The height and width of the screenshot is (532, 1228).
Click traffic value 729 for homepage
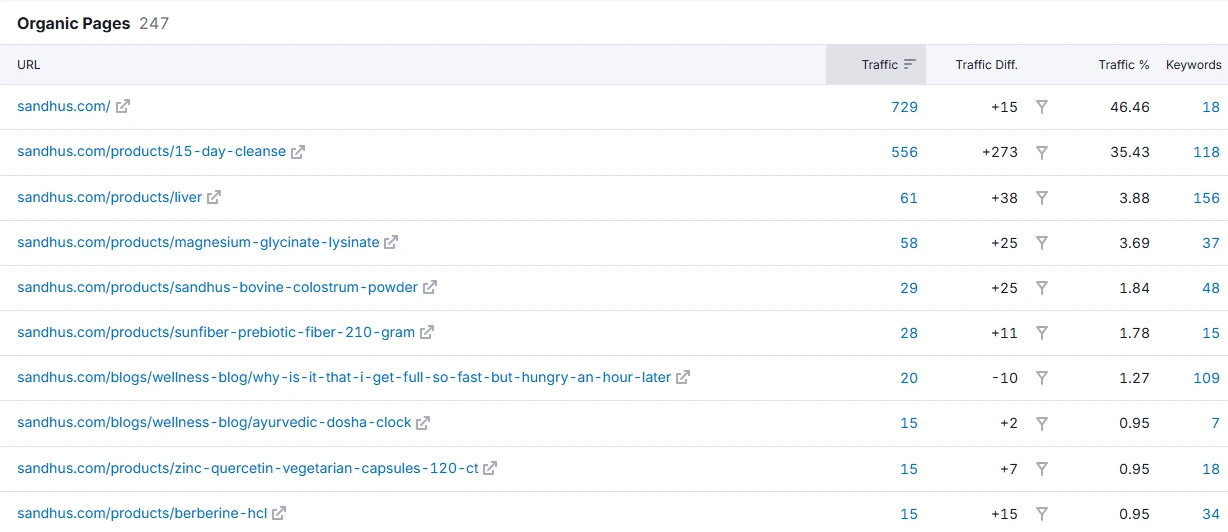click(904, 107)
